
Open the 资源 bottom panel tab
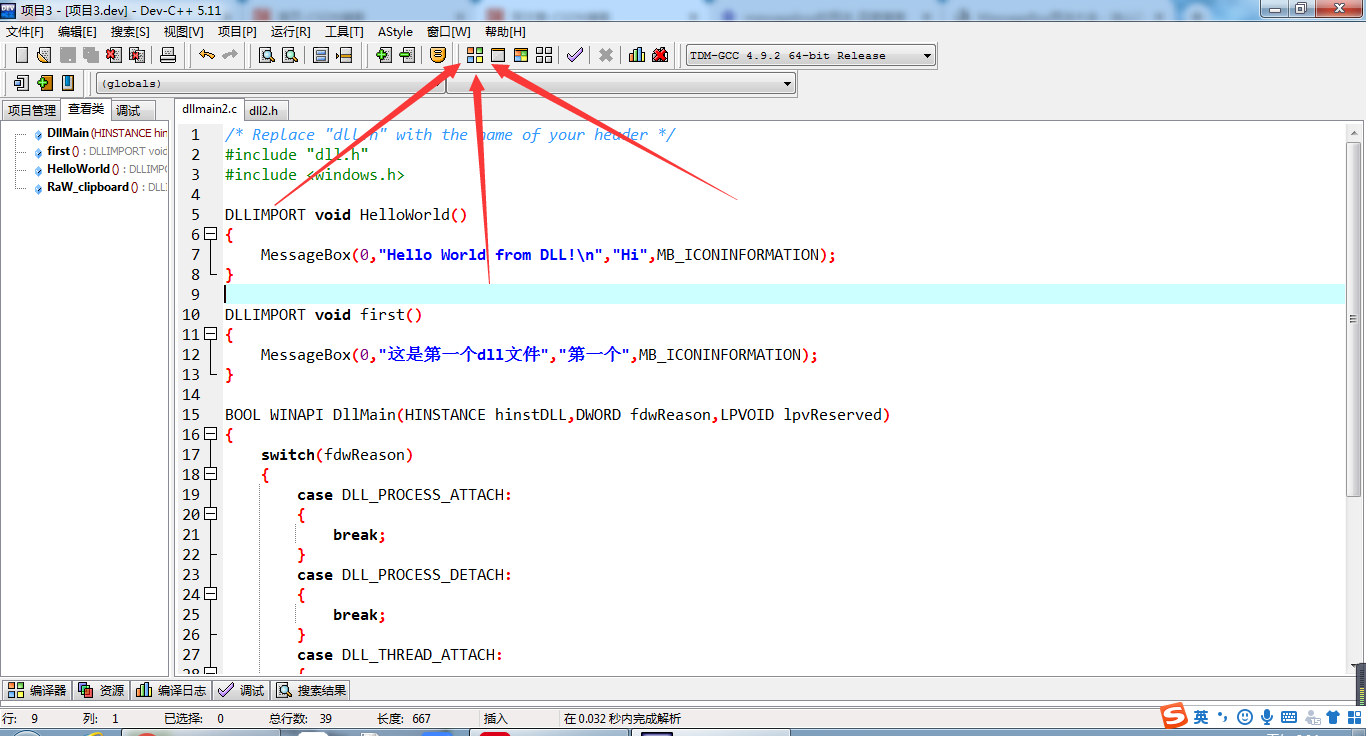click(101, 690)
